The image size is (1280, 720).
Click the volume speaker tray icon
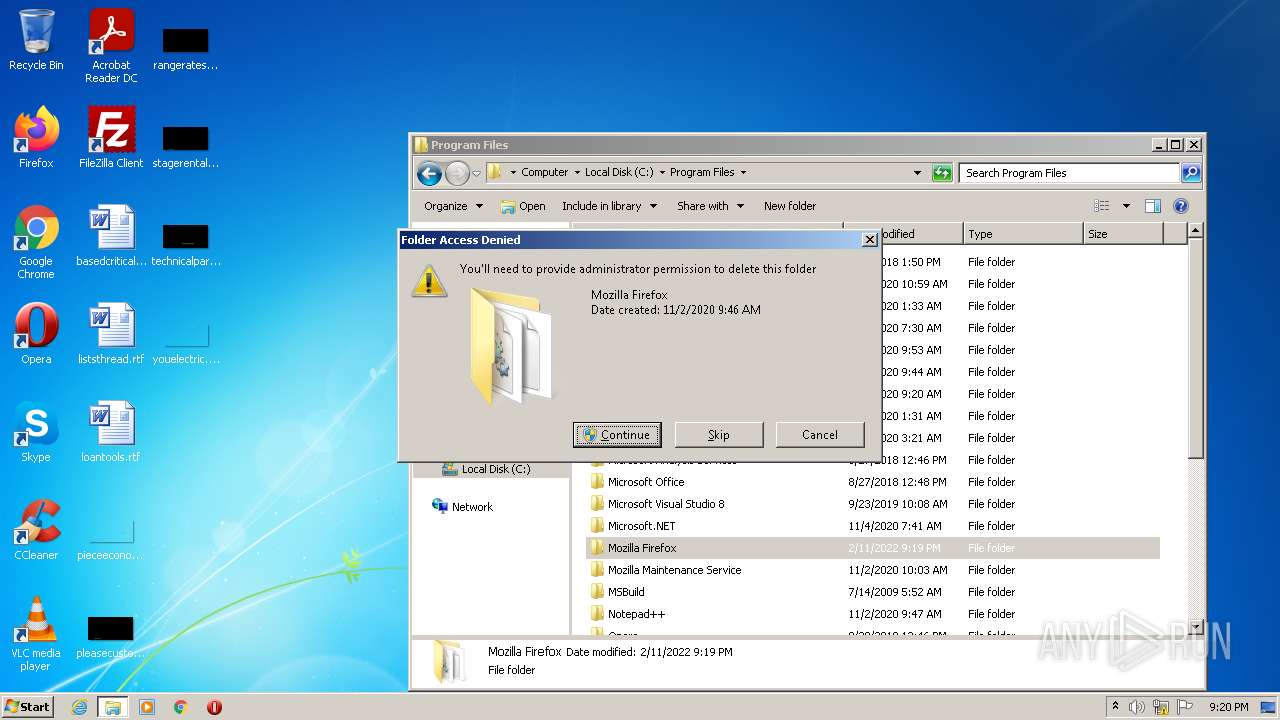tap(1137, 707)
